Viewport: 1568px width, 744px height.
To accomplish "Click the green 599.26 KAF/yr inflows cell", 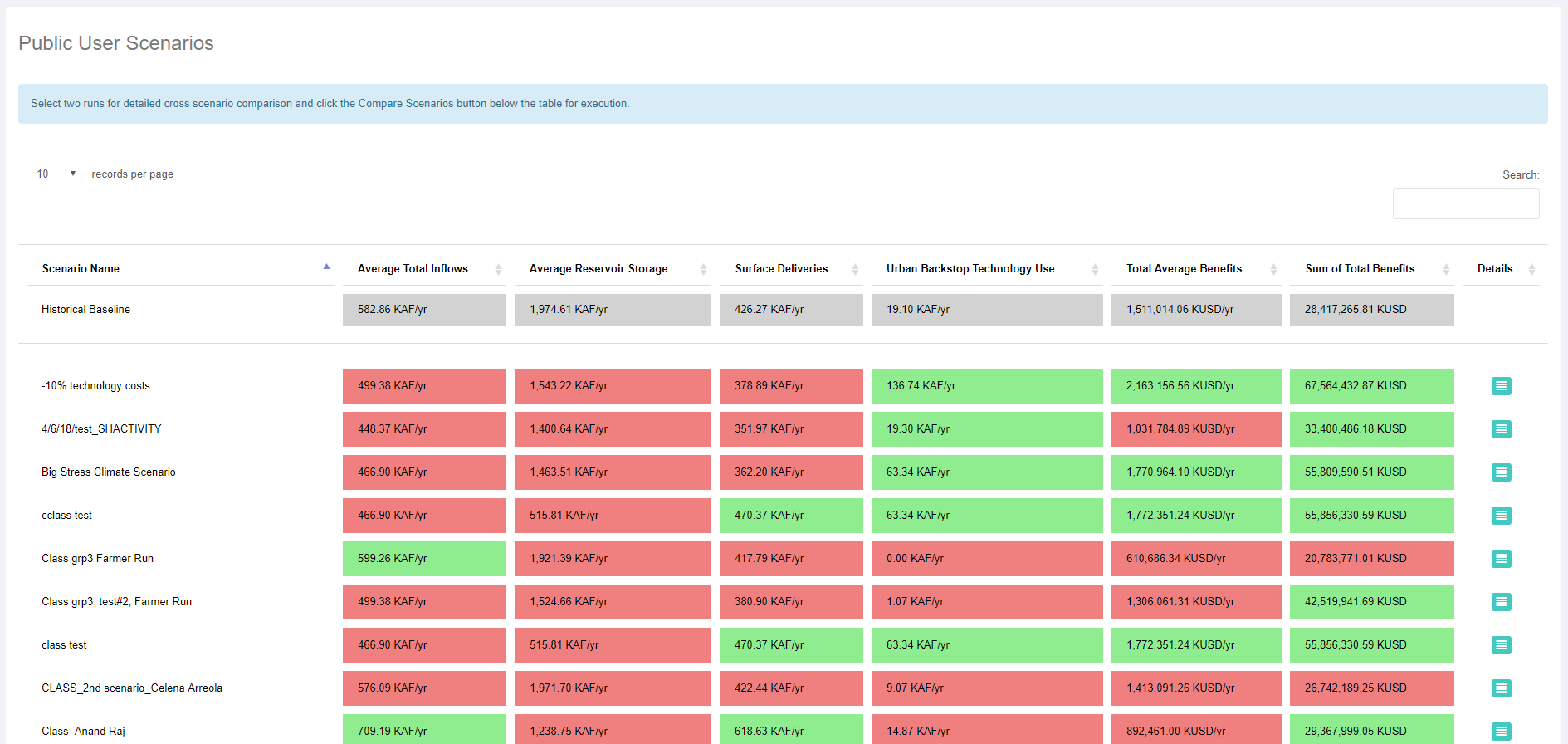I will point(424,559).
